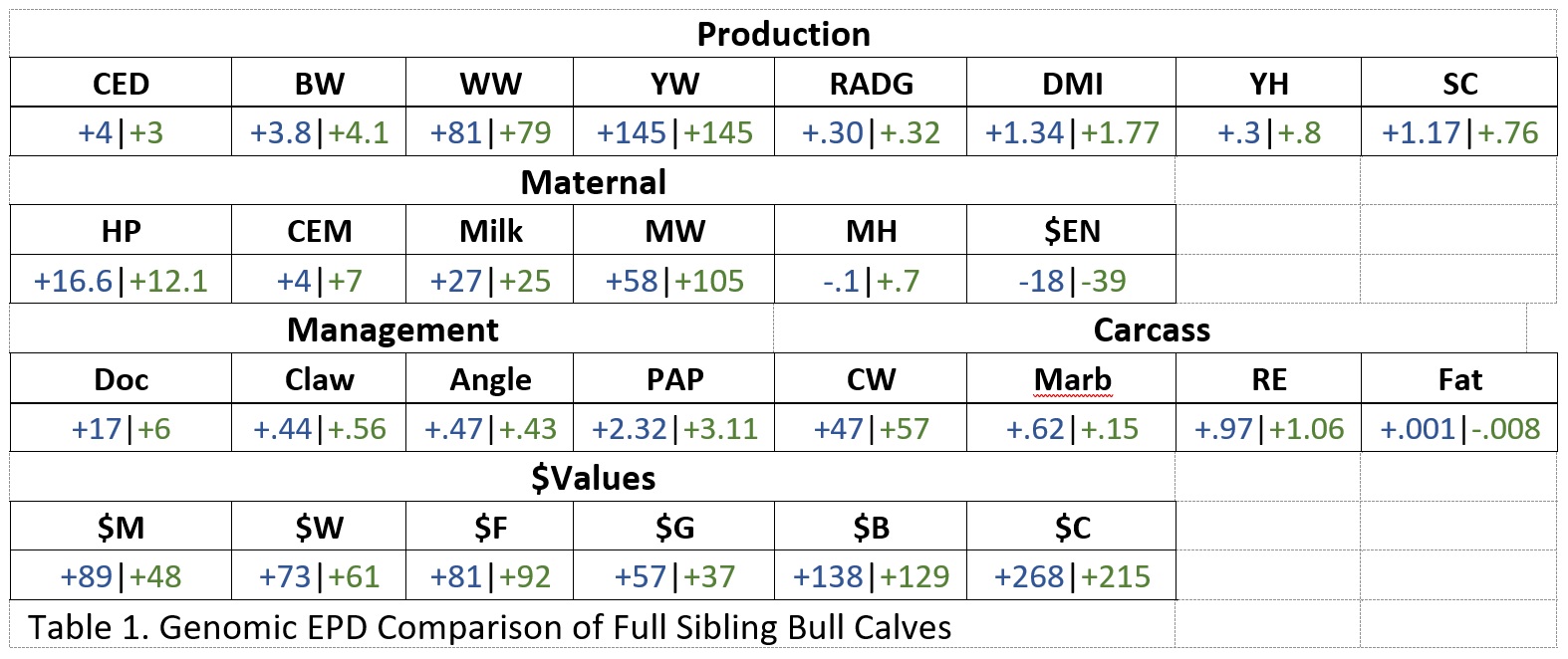Image resolution: width=1568 pixels, height=659 pixels.
Task: Select the CED column header cell
Action: tap(121, 84)
